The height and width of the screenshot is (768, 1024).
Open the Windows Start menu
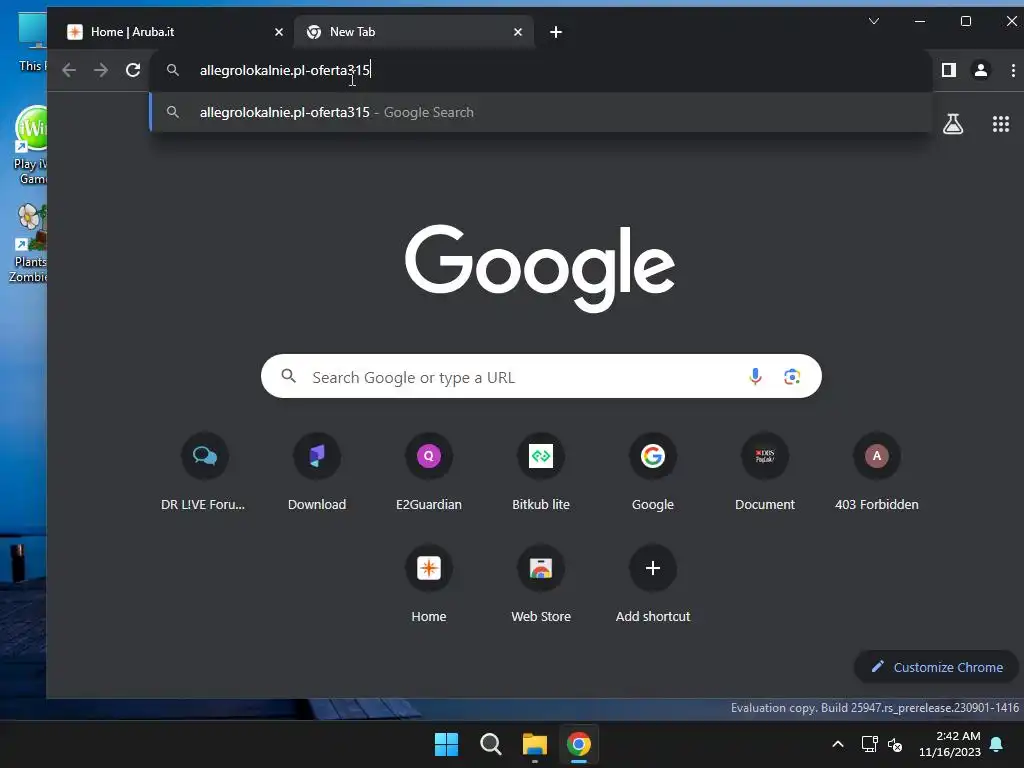tap(447, 744)
